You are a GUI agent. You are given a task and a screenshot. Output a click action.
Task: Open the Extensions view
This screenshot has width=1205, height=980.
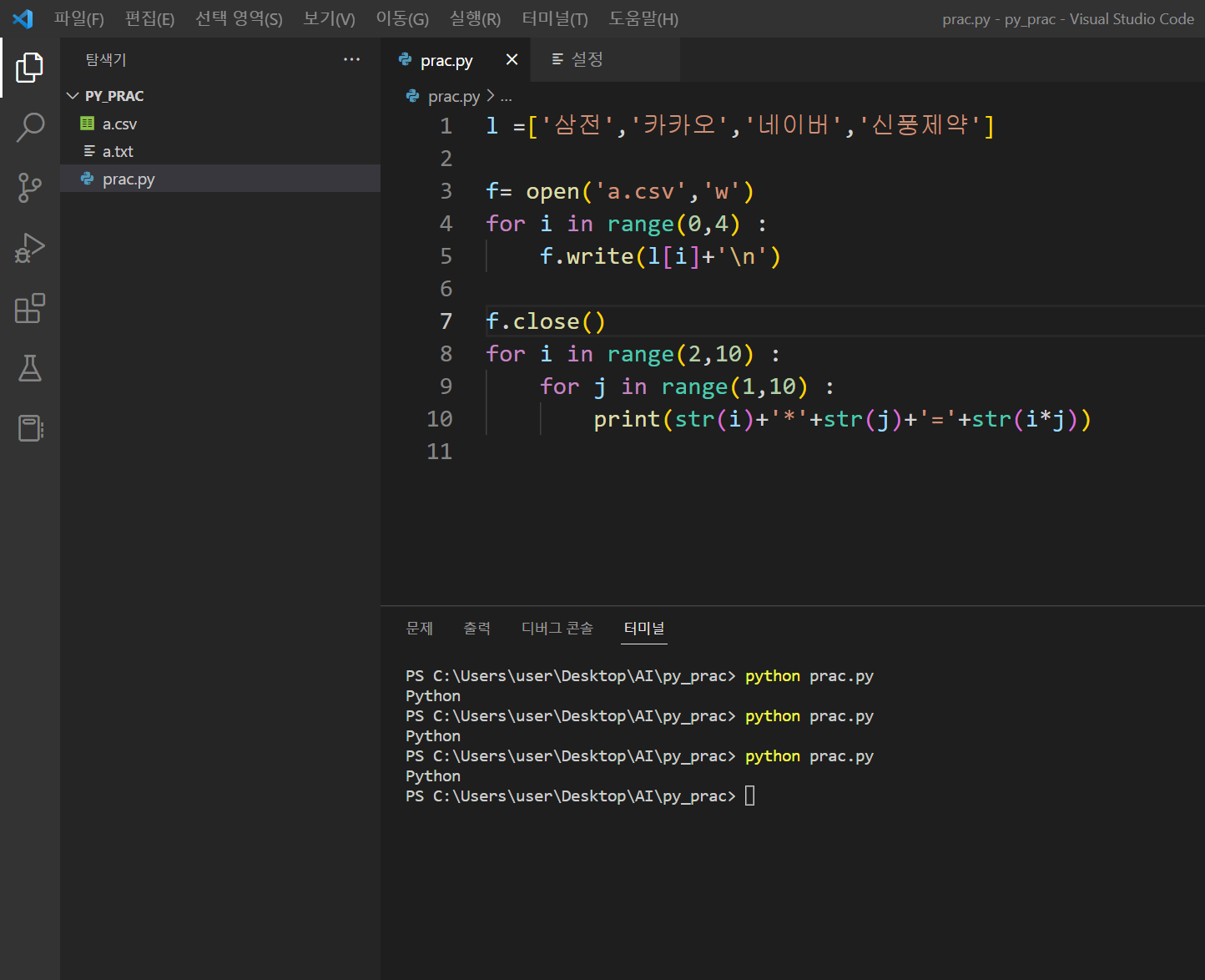30,308
